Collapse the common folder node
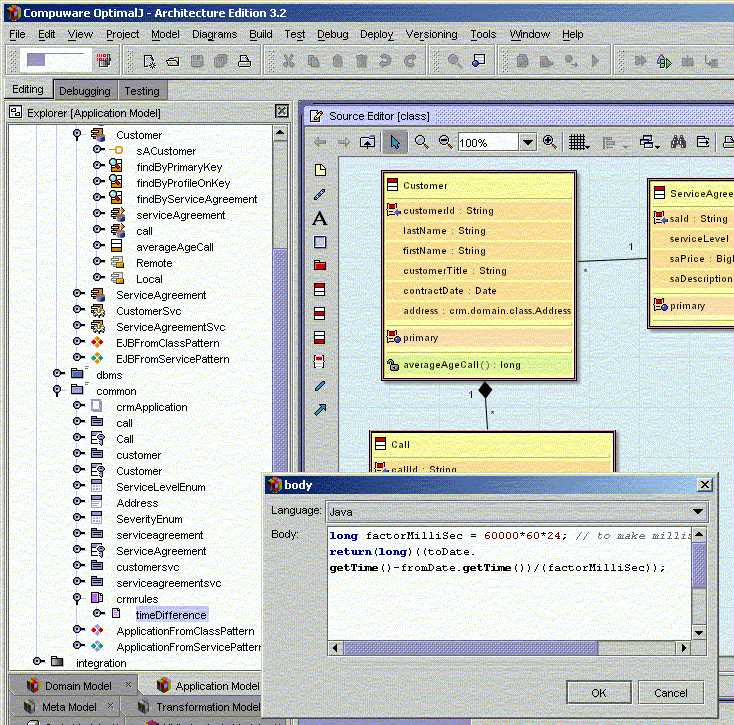 tap(57, 390)
